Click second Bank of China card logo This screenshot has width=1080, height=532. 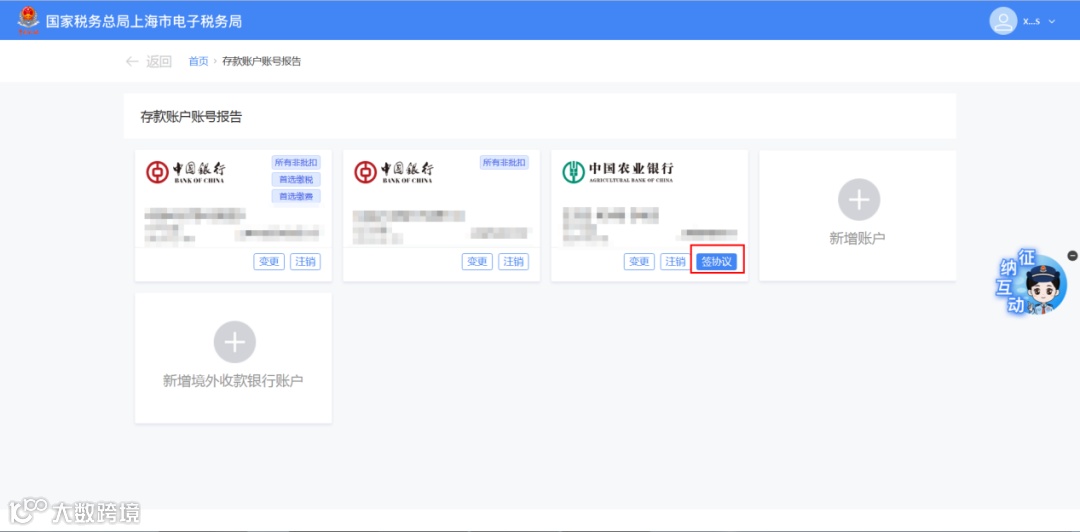393,172
